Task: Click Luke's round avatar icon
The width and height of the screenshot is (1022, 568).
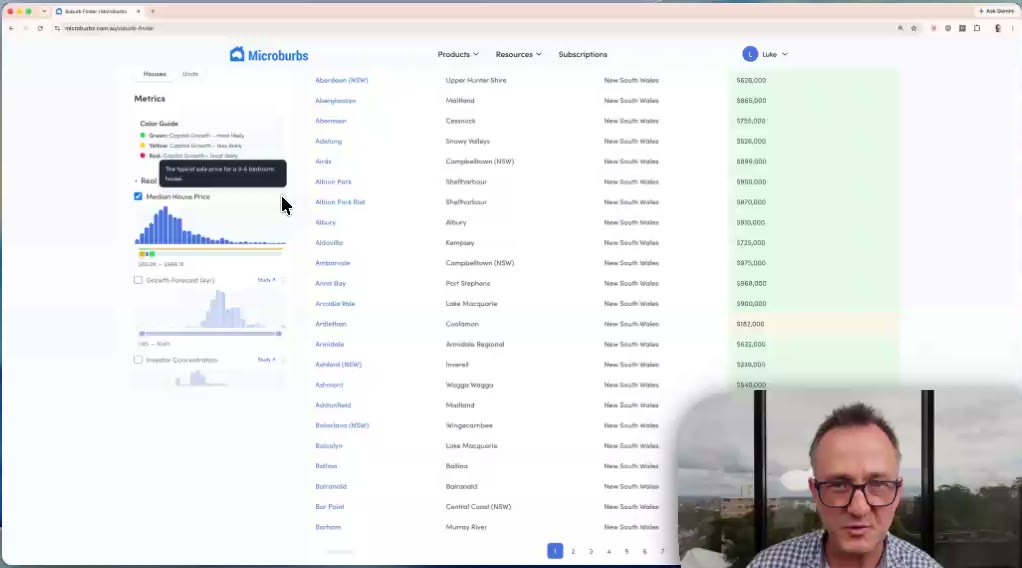Action: [x=750, y=54]
